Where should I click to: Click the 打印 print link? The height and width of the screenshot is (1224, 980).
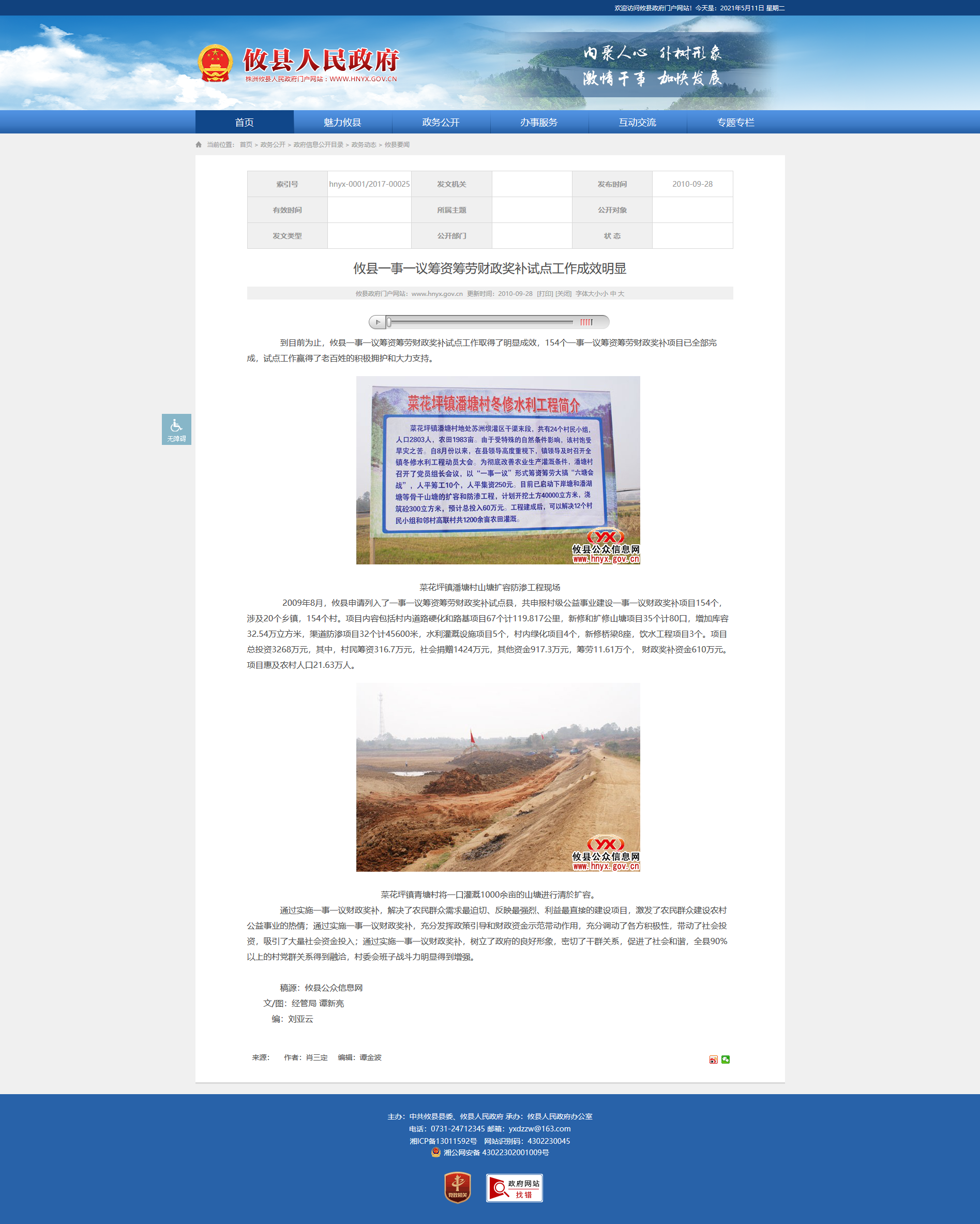tap(545, 293)
